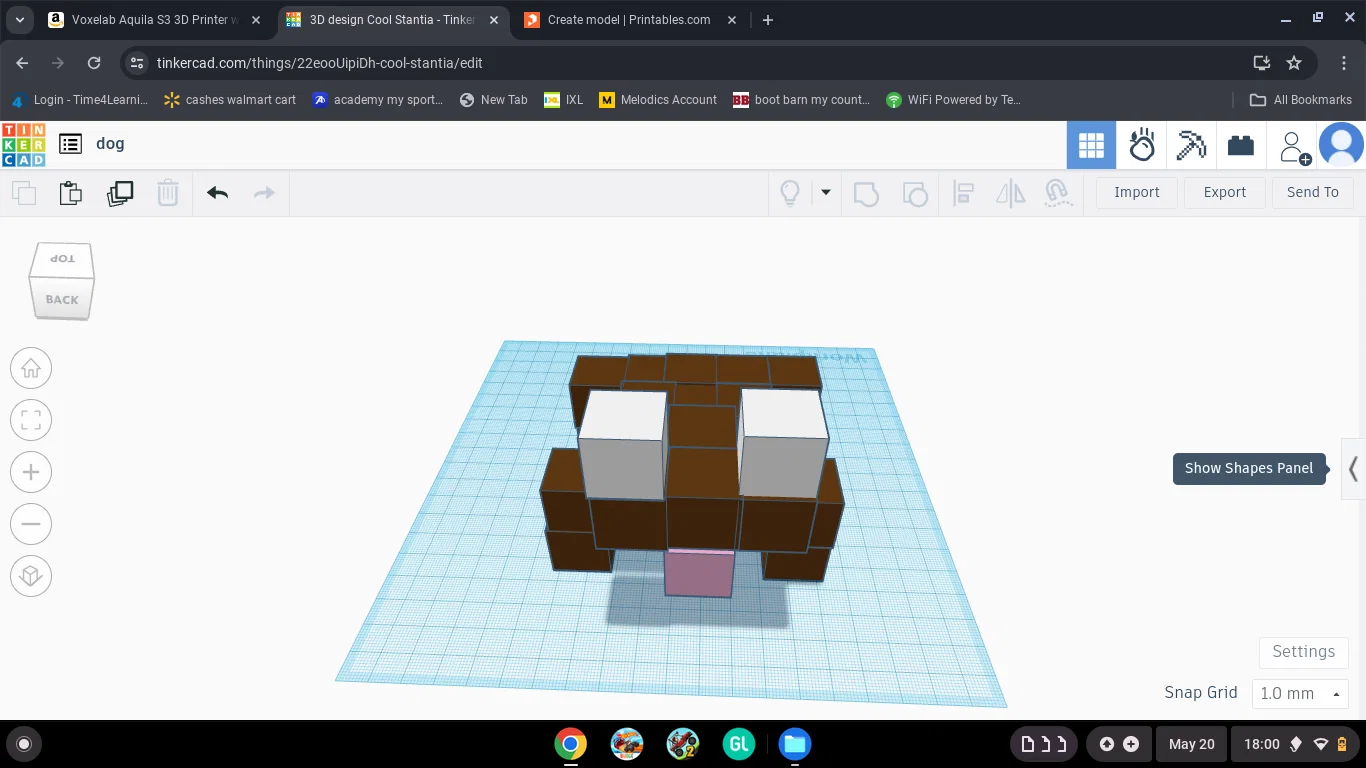Click the Duplicate and repeat icon

(120, 193)
